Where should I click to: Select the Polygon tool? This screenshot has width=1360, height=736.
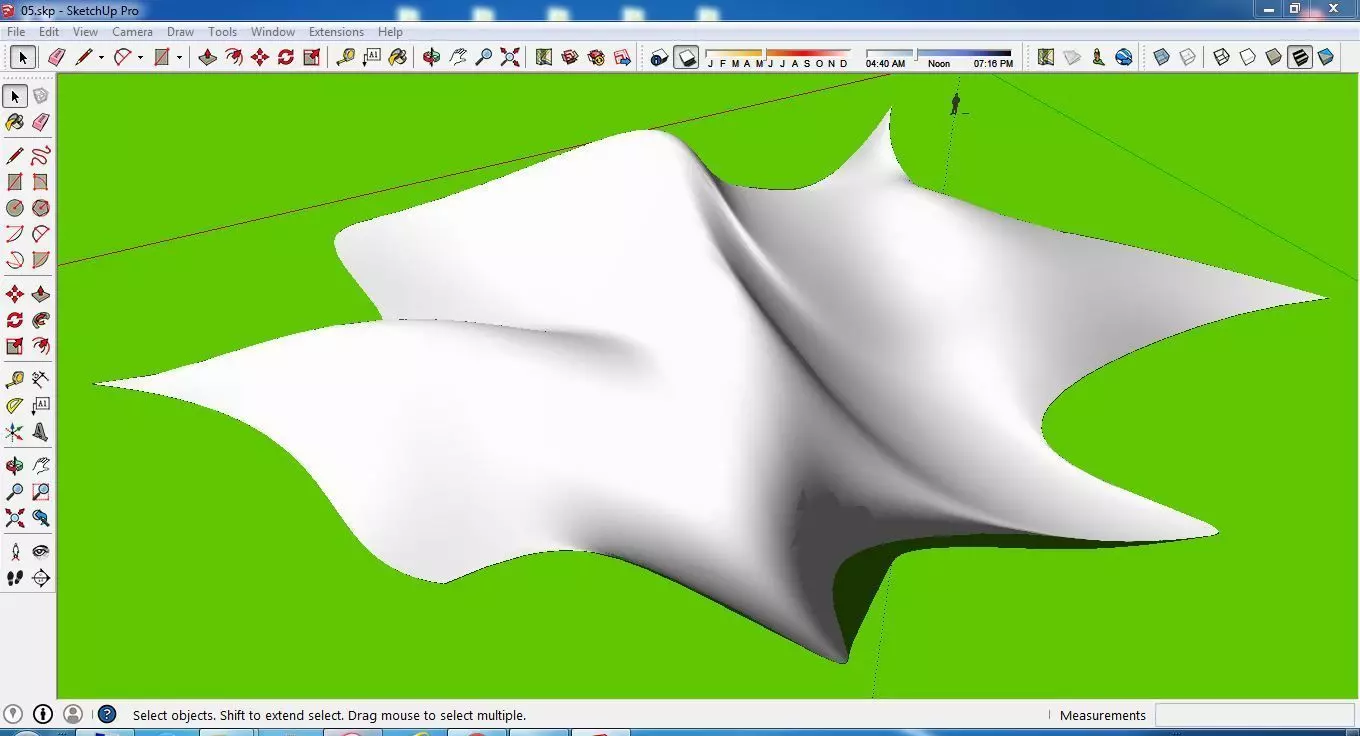[41, 208]
